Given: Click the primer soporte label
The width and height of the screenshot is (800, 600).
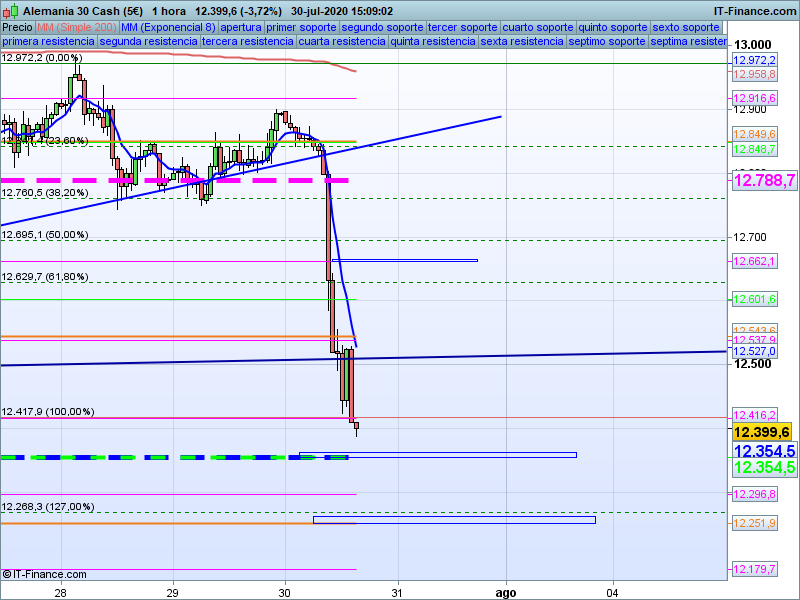Looking at the screenshot, I should pos(302,28).
